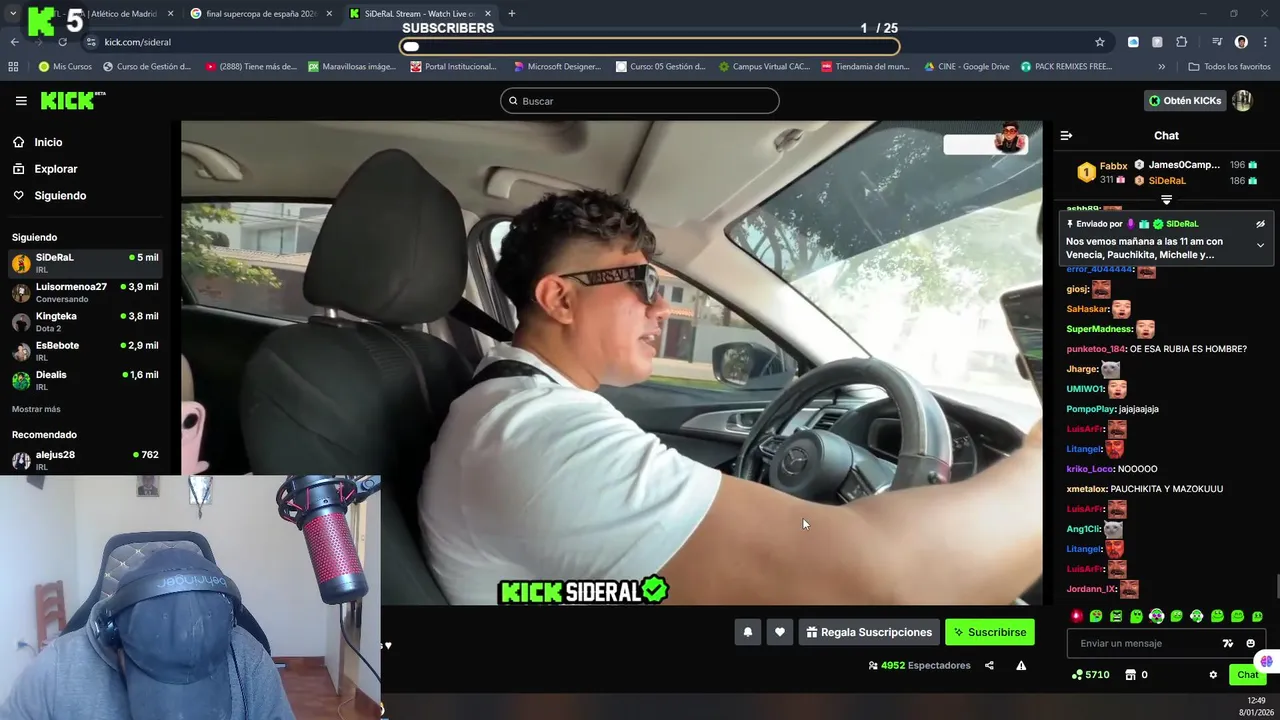The width and height of the screenshot is (1280, 720).
Task: Bookmark this page with star icon
Action: [1100, 42]
